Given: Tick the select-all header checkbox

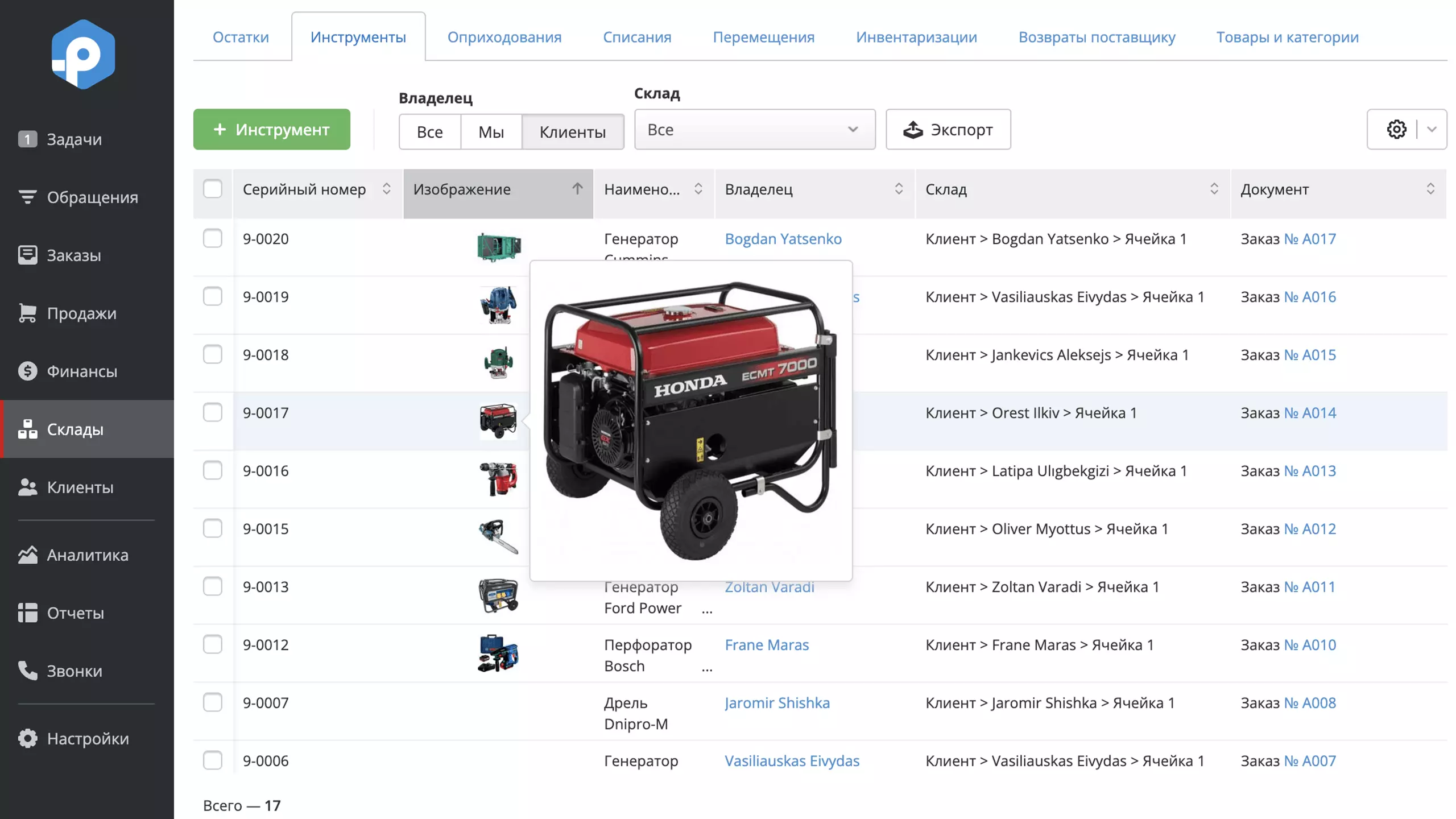Looking at the screenshot, I should 213,189.
